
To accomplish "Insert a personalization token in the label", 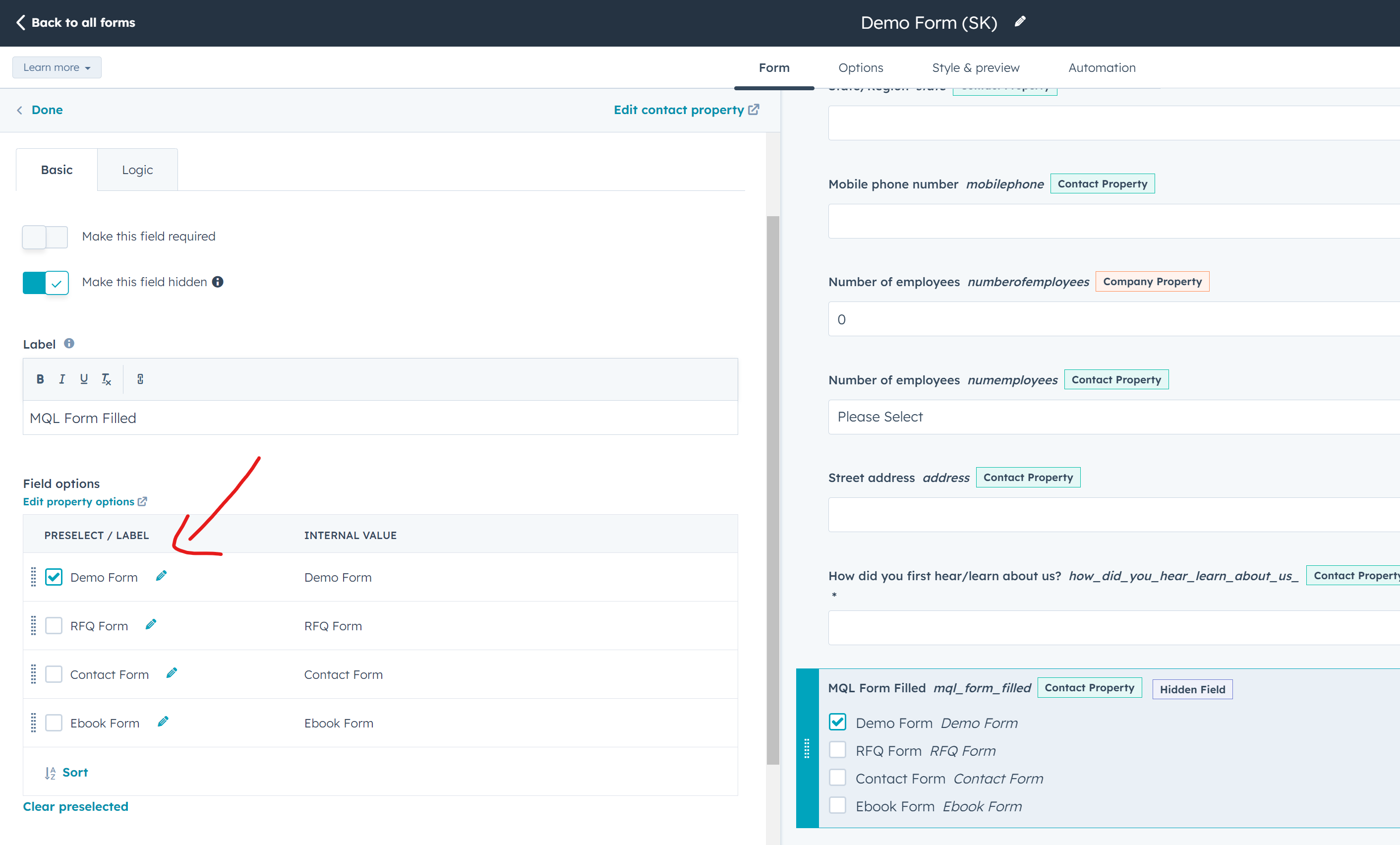I will point(140,379).
